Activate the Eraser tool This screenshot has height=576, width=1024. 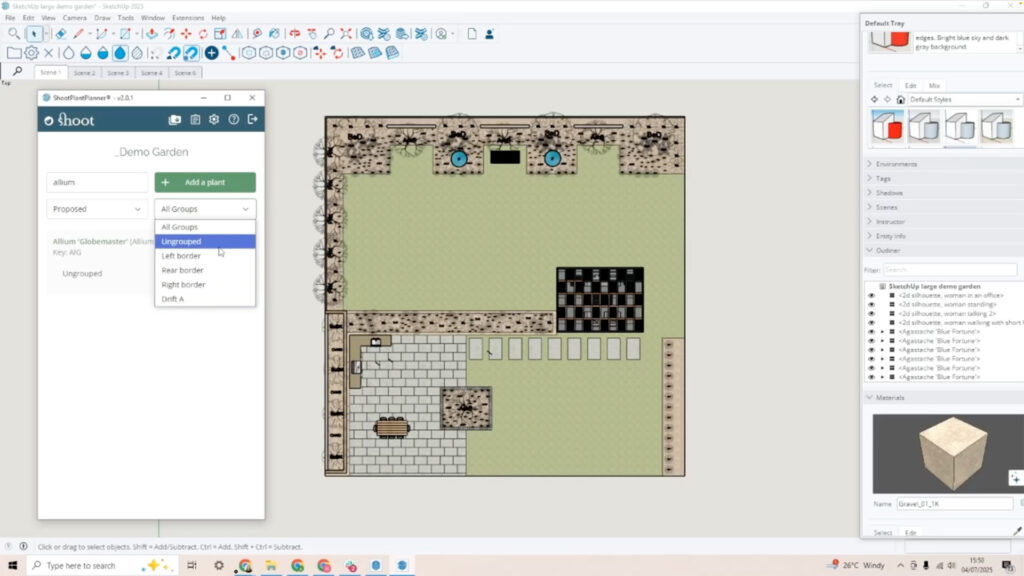tap(59, 33)
